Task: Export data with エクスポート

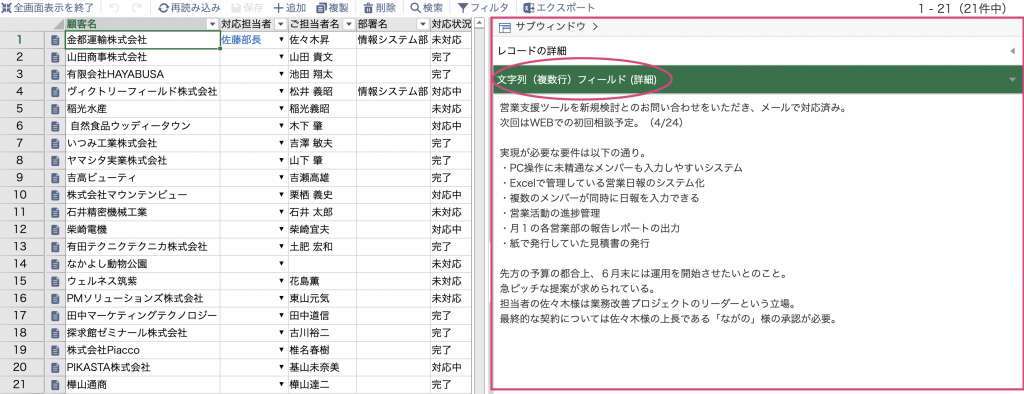Action: tap(560, 8)
